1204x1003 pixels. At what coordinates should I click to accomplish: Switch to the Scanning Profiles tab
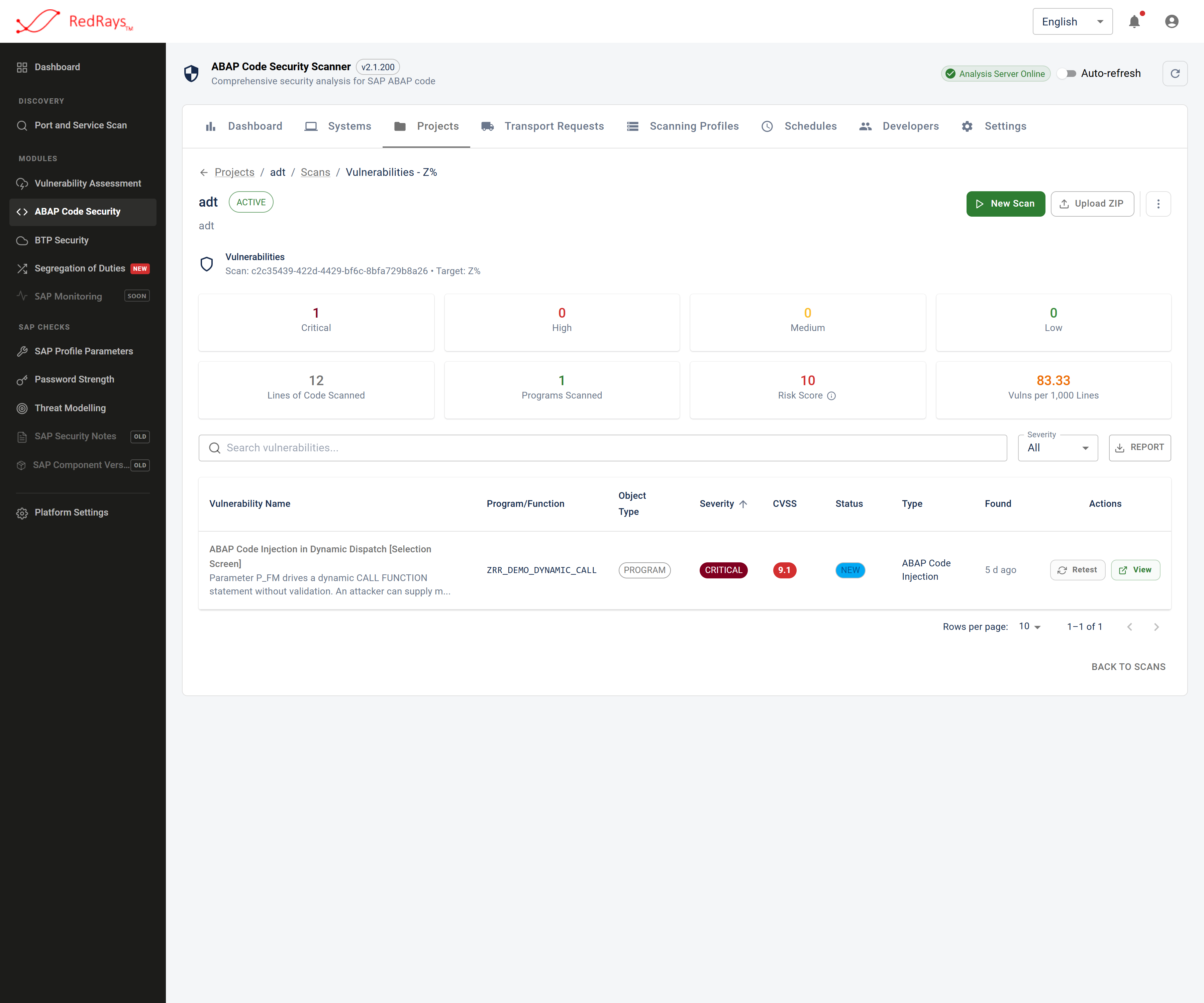pos(683,126)
